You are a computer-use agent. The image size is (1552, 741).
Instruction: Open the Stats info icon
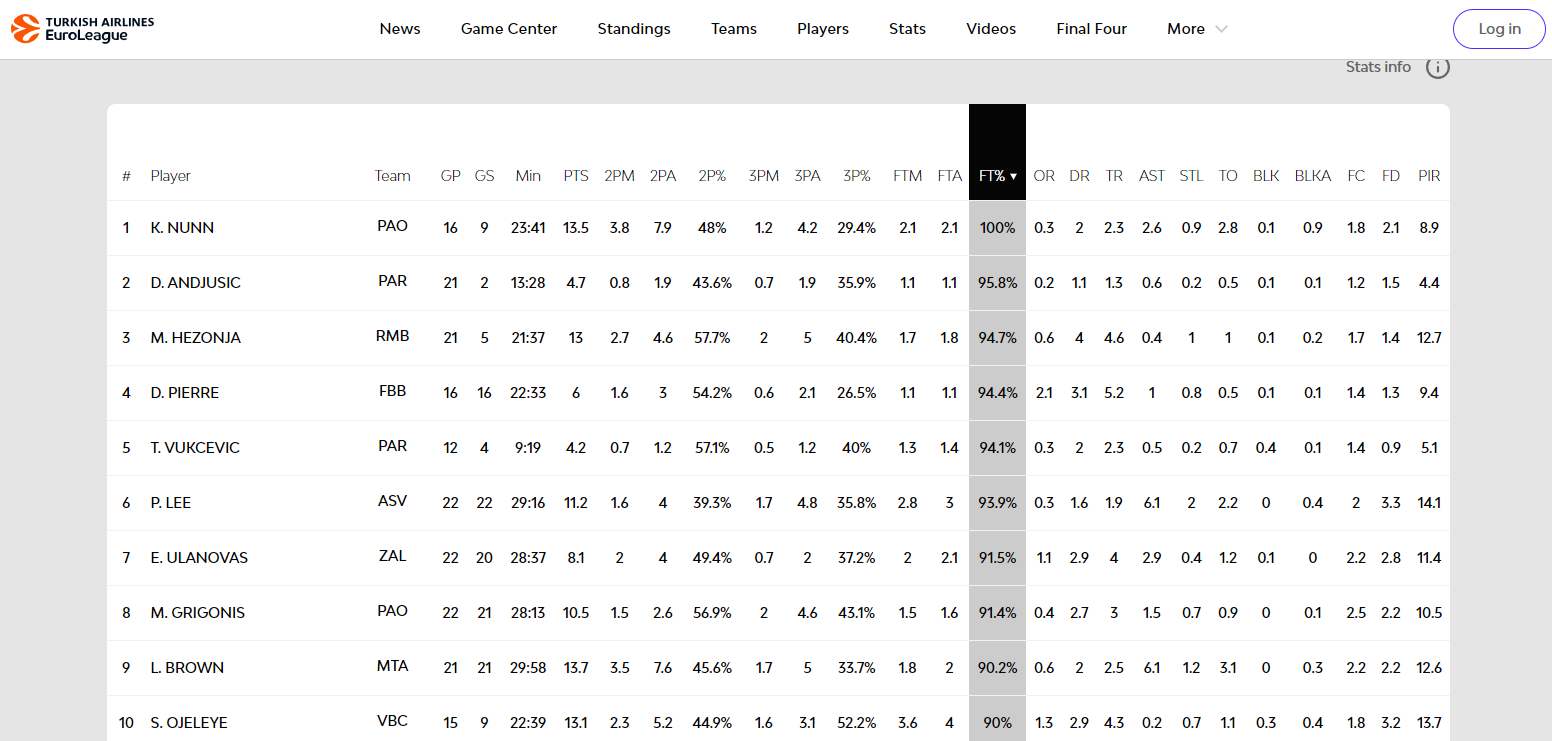tap(1437, 68)
